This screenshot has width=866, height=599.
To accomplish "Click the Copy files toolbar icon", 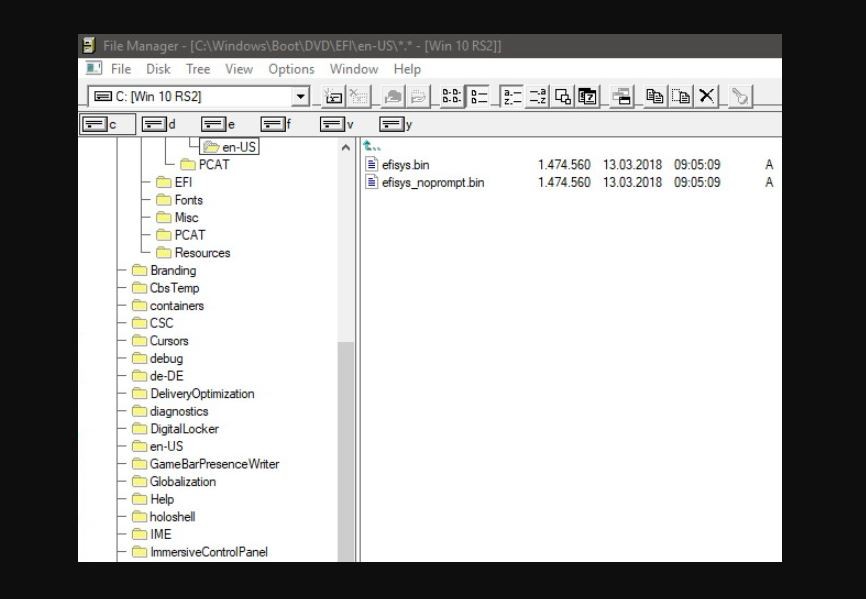I will pos(655,97).
